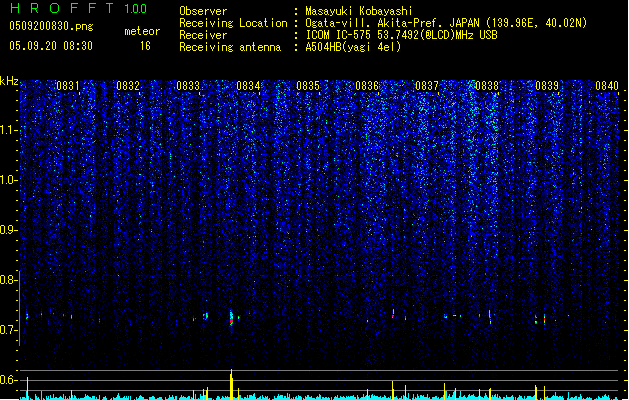Click the Receiver field label
Image resolution: width=629 pixels, height=400 pixels.
(203, 35)
